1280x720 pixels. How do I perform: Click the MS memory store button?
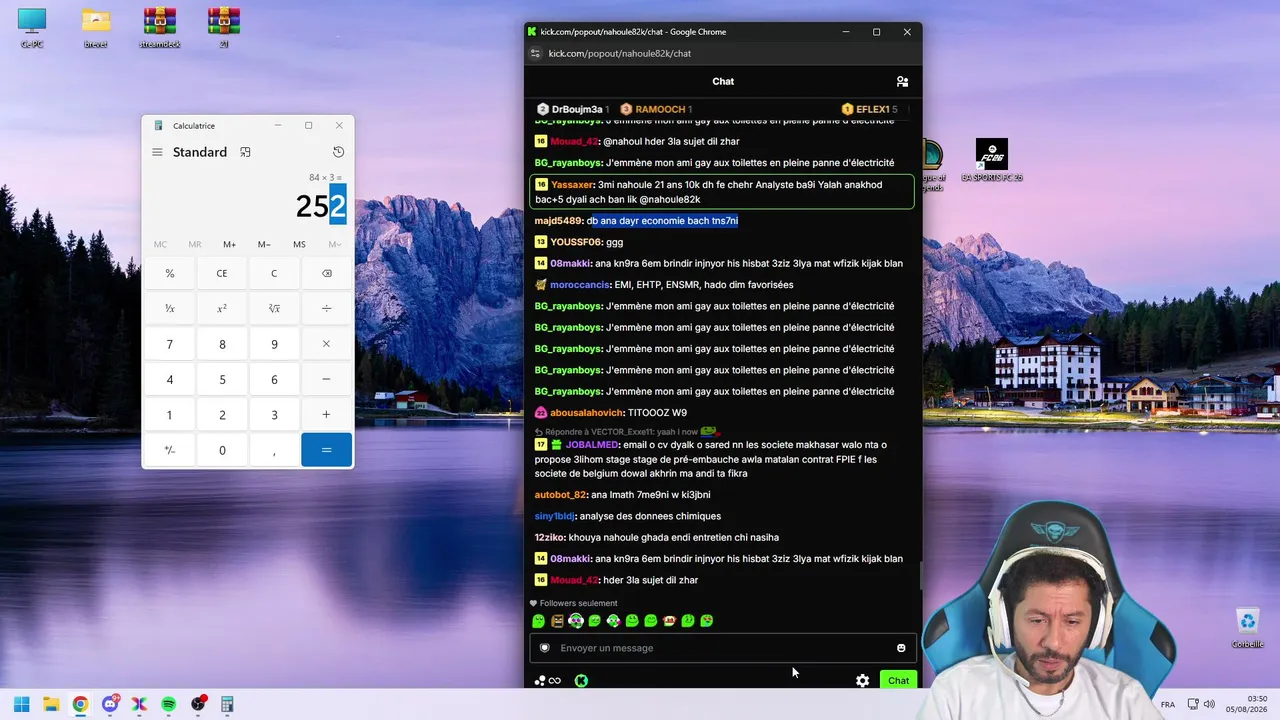(299, 244)
